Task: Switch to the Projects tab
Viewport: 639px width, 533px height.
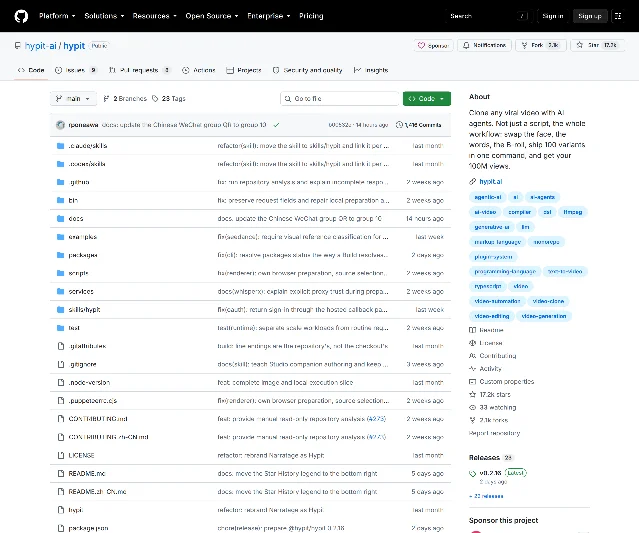Action: click(244, 70)
